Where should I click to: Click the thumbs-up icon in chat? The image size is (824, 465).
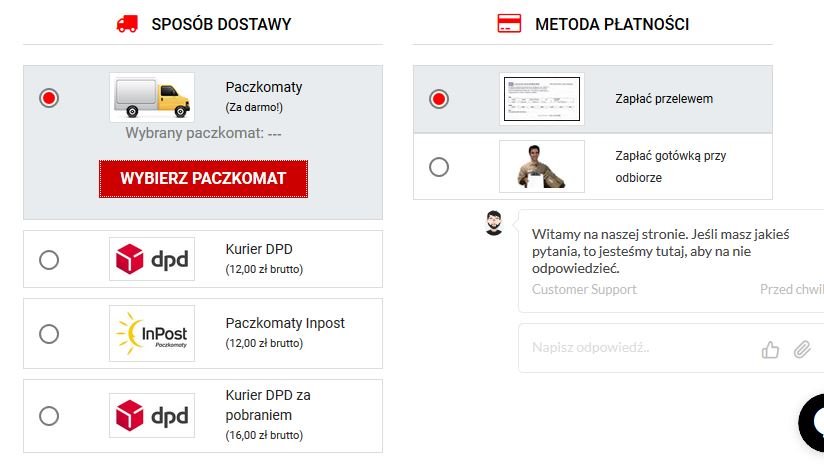click(x=770, y=349)
